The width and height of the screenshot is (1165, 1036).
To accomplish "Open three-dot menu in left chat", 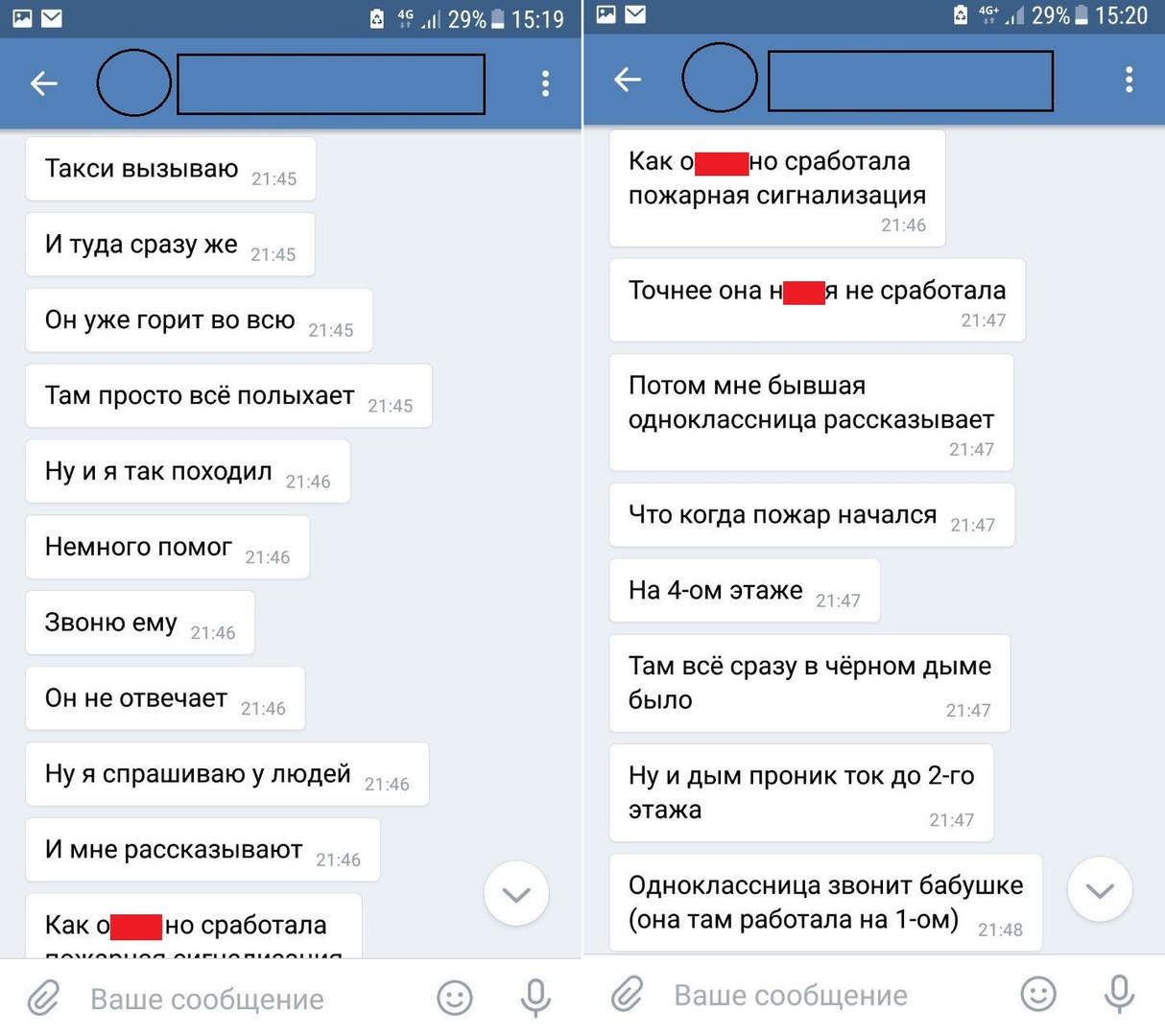I will 545,83.
